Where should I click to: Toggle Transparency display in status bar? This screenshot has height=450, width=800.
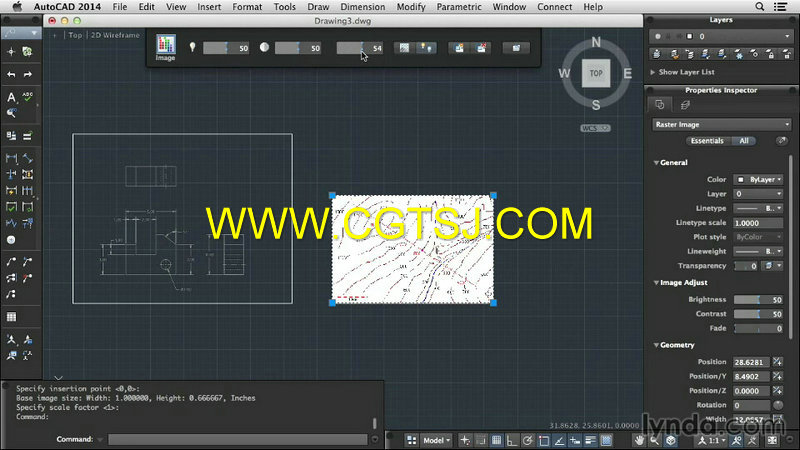click(x=606, y=440)
